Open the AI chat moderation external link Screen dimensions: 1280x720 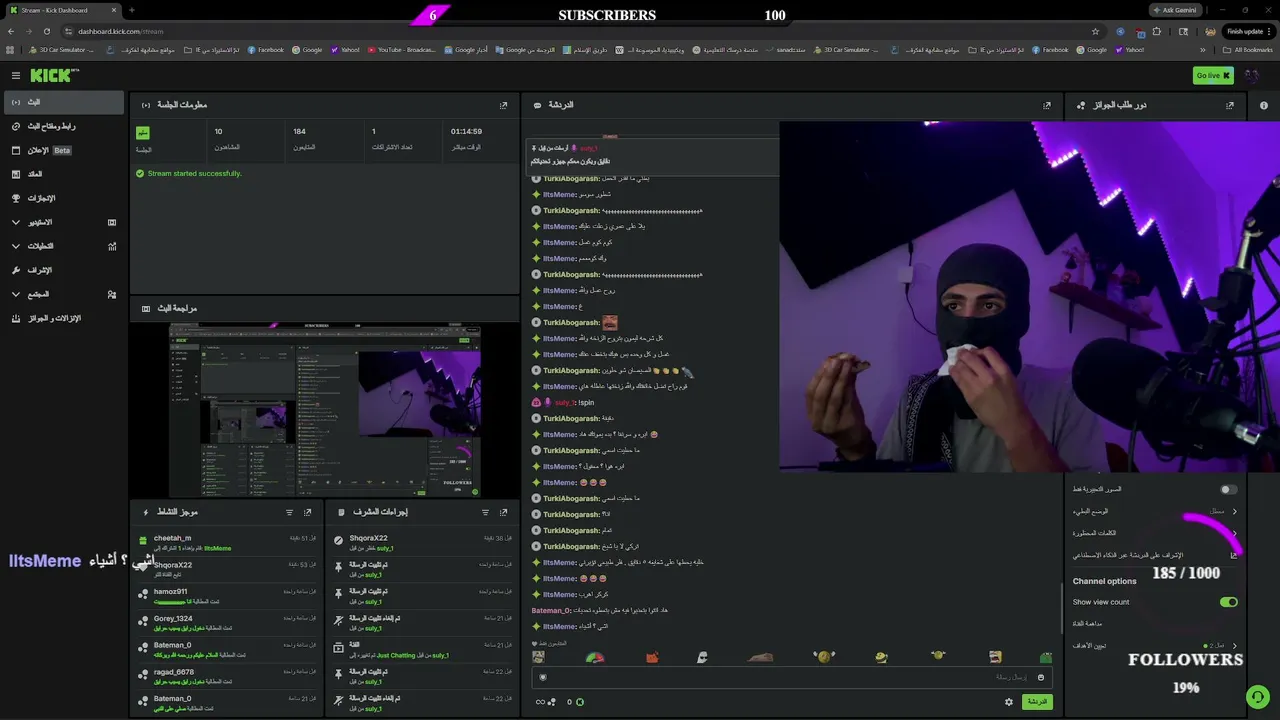point(1234,555)
